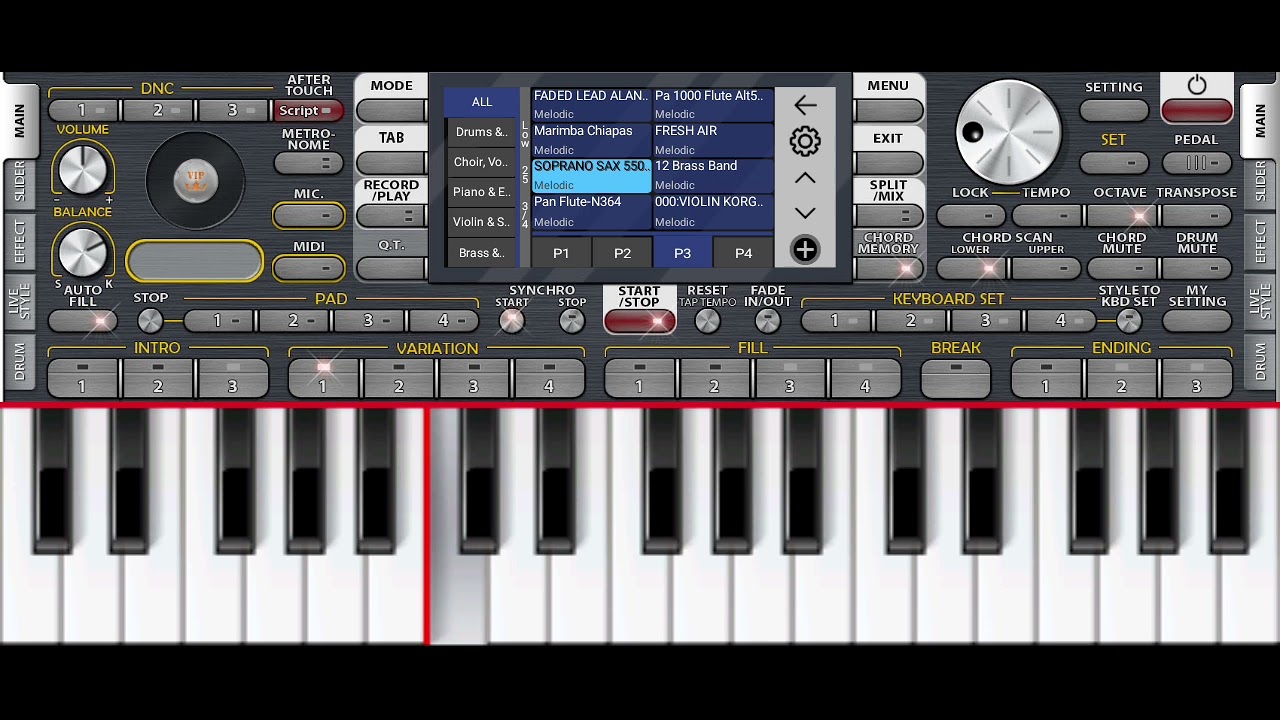
Task: Open the Setting button
Action: coord(1114,111)
